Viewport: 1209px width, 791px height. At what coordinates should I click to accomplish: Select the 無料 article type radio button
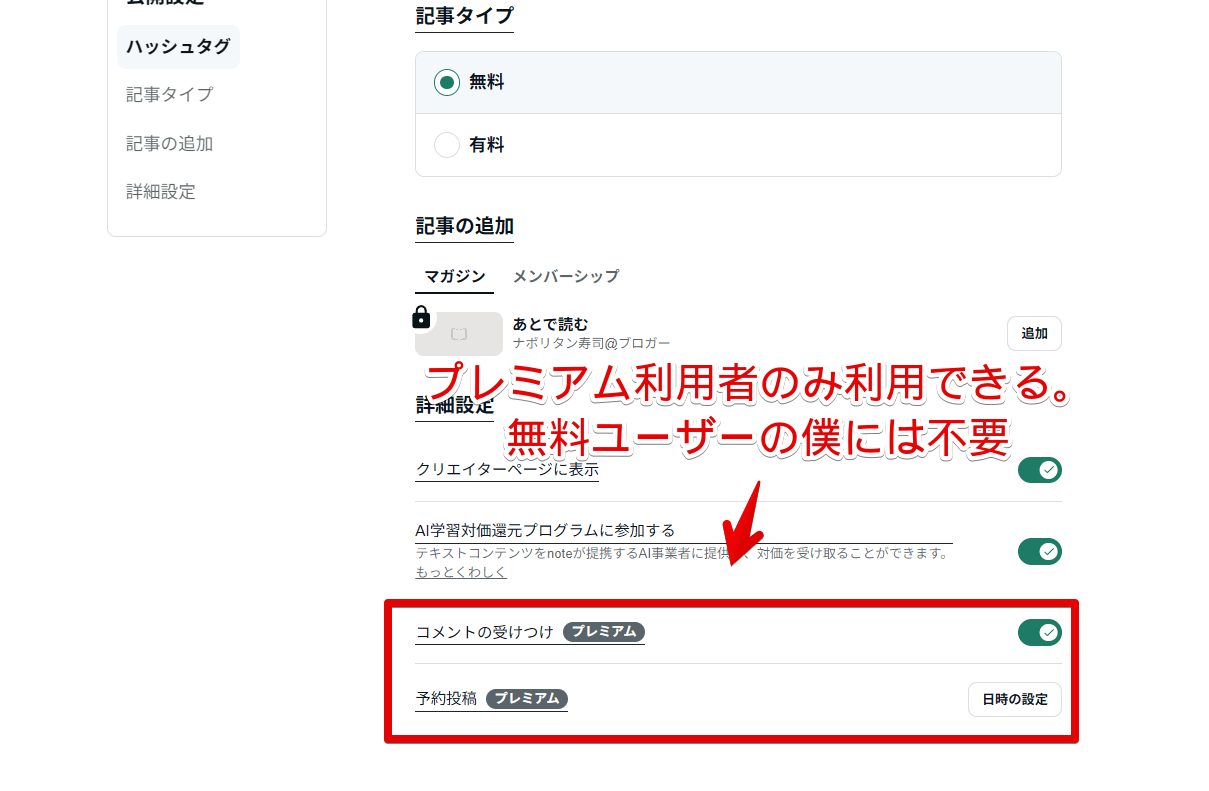point(447,83)
